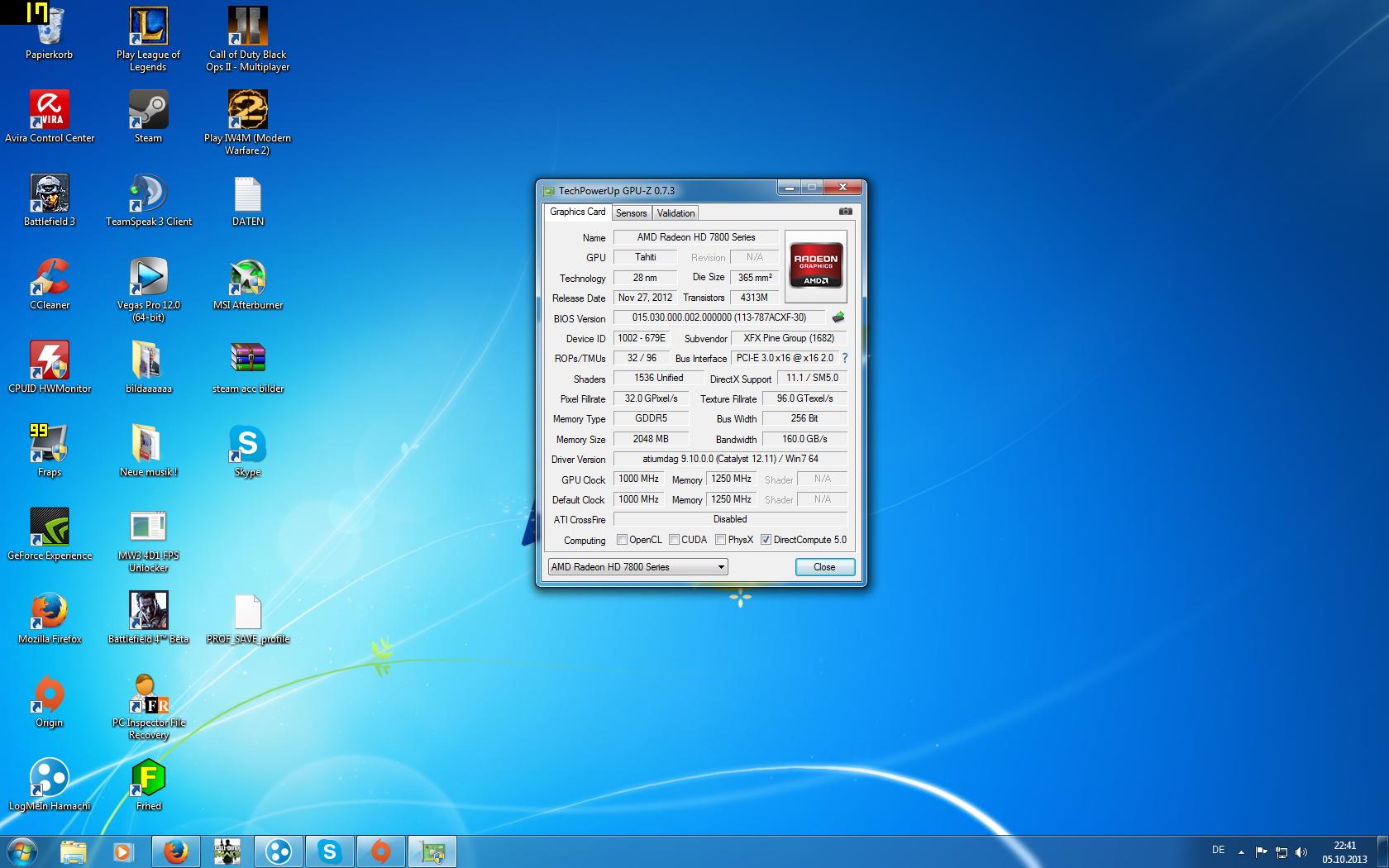Toggle the OpenCL checkbox
This screenshot has width=1389, height=868.
(623, 540)
